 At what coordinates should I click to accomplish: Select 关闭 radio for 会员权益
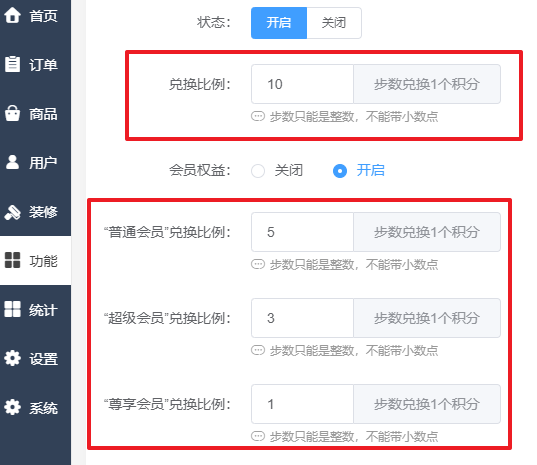[258, 171]
